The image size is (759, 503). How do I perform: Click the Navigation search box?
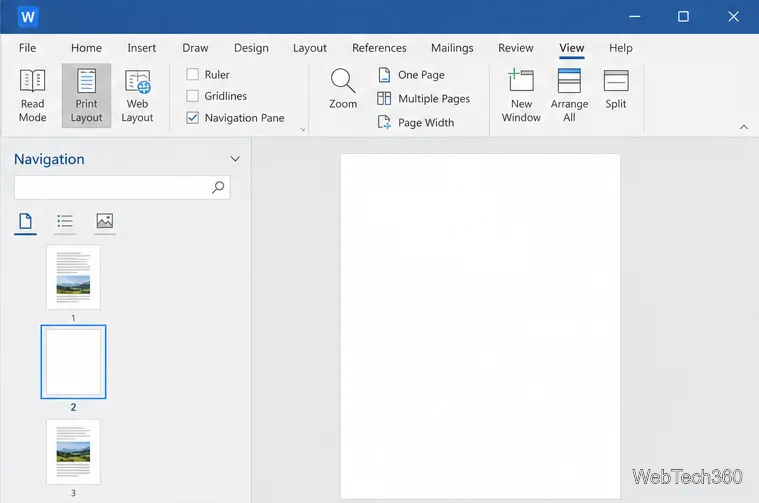tap(122, 187)
